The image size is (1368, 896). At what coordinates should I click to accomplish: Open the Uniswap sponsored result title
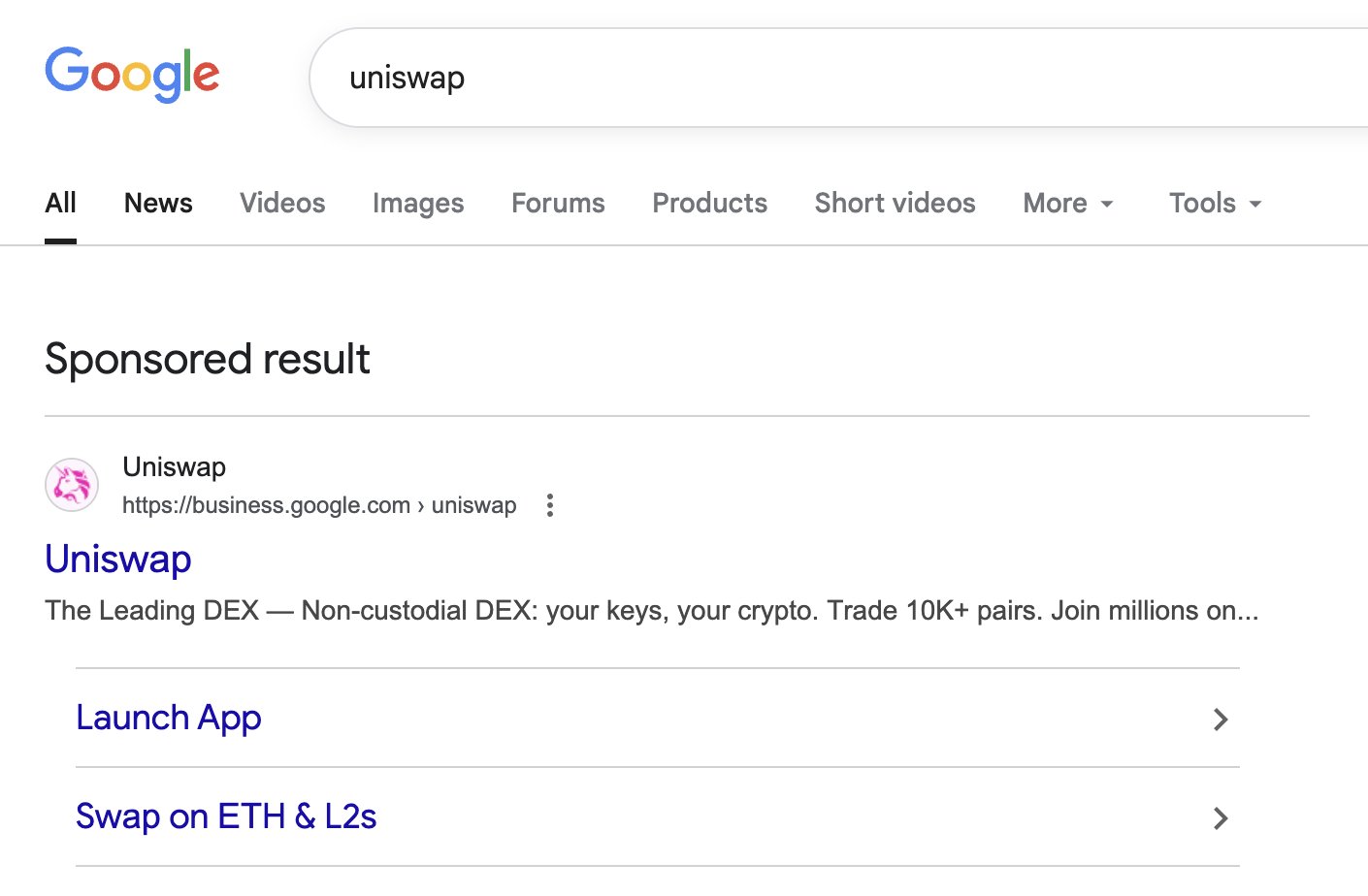(118, 560)
